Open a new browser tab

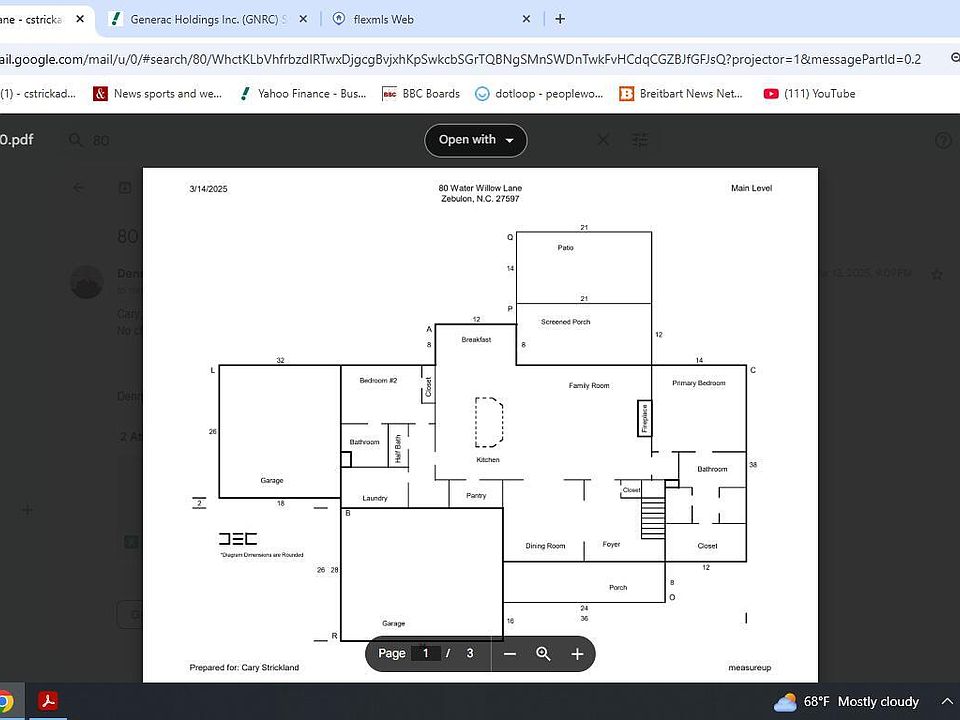[x=560, y=19]
